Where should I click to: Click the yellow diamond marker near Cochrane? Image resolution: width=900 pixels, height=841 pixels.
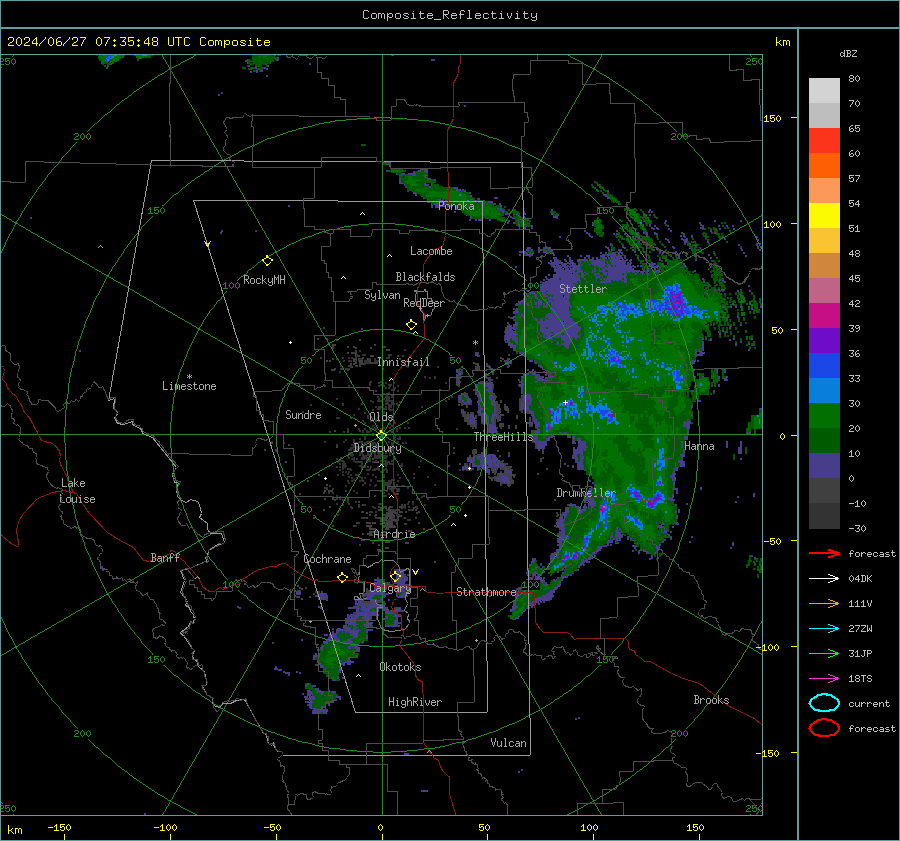pos(343,577)
